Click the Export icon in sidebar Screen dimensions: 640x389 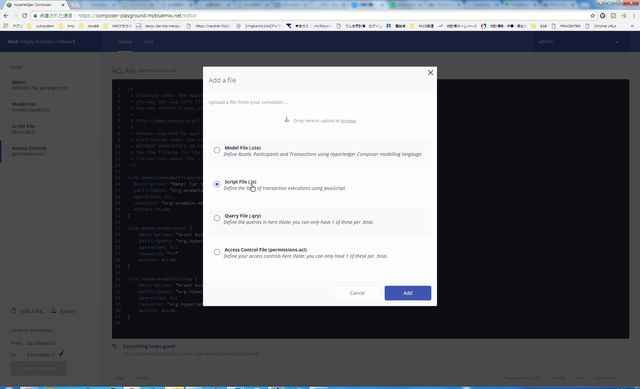[x=53, y=311]
